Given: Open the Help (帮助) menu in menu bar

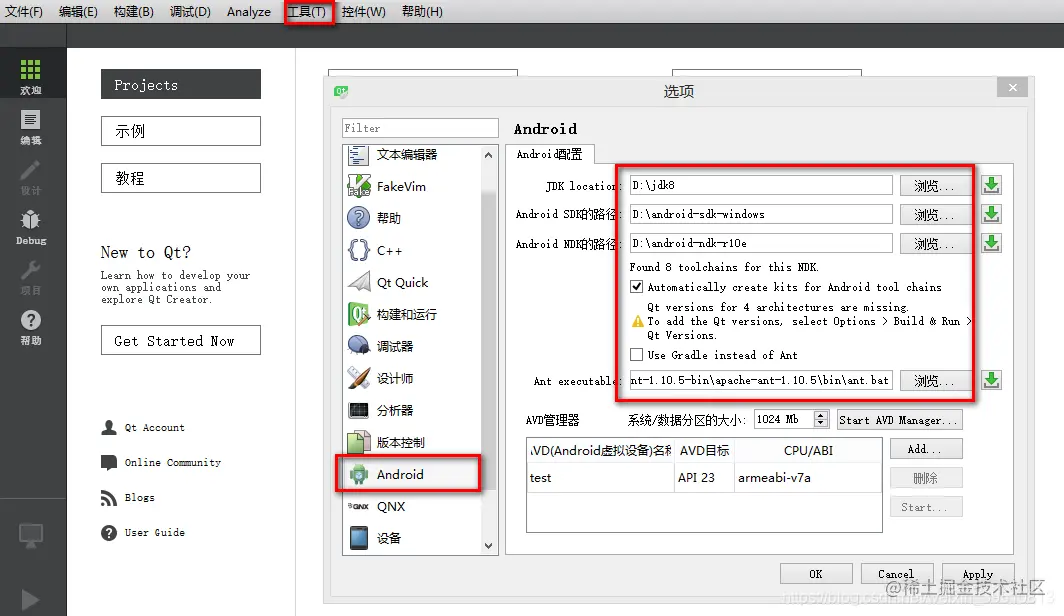Looking at the screenshot, I should click(422, 12).
